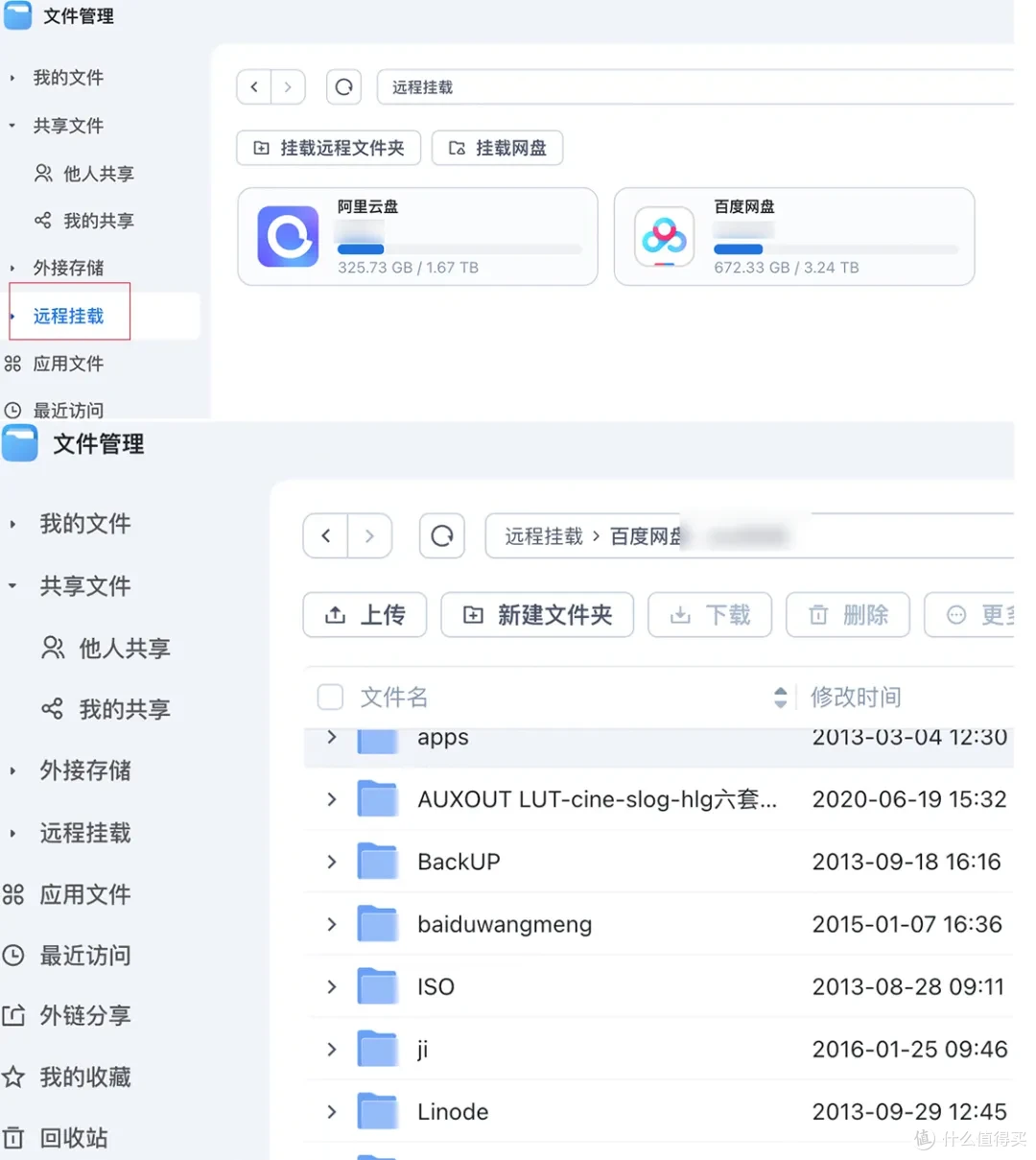The image size is (1036, 1160).
Task: Click the 回收站 trash icon
Action: 13,1138
